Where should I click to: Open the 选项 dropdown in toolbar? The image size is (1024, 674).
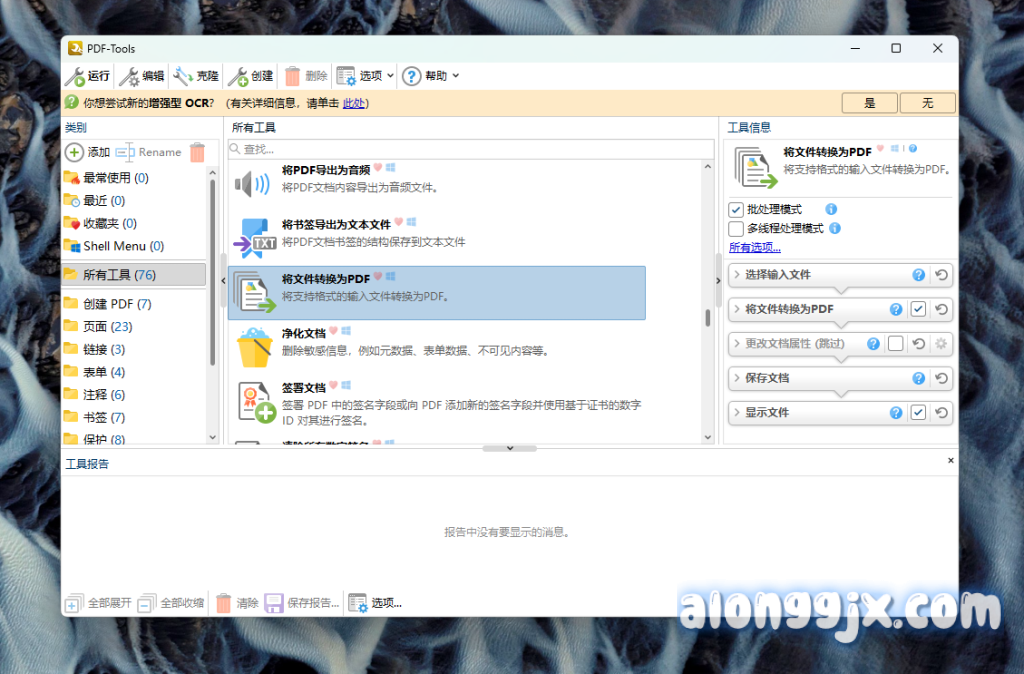365,76
